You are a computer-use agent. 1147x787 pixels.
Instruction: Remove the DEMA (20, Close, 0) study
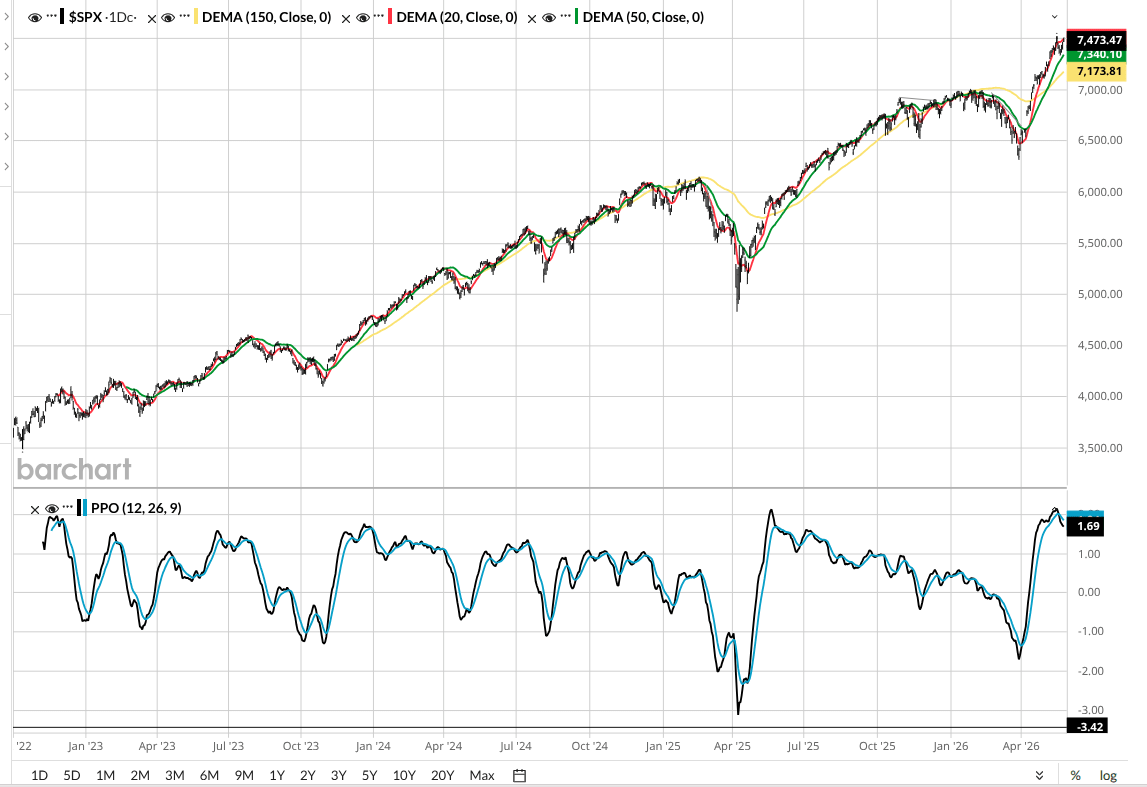(x=346, y=18)
